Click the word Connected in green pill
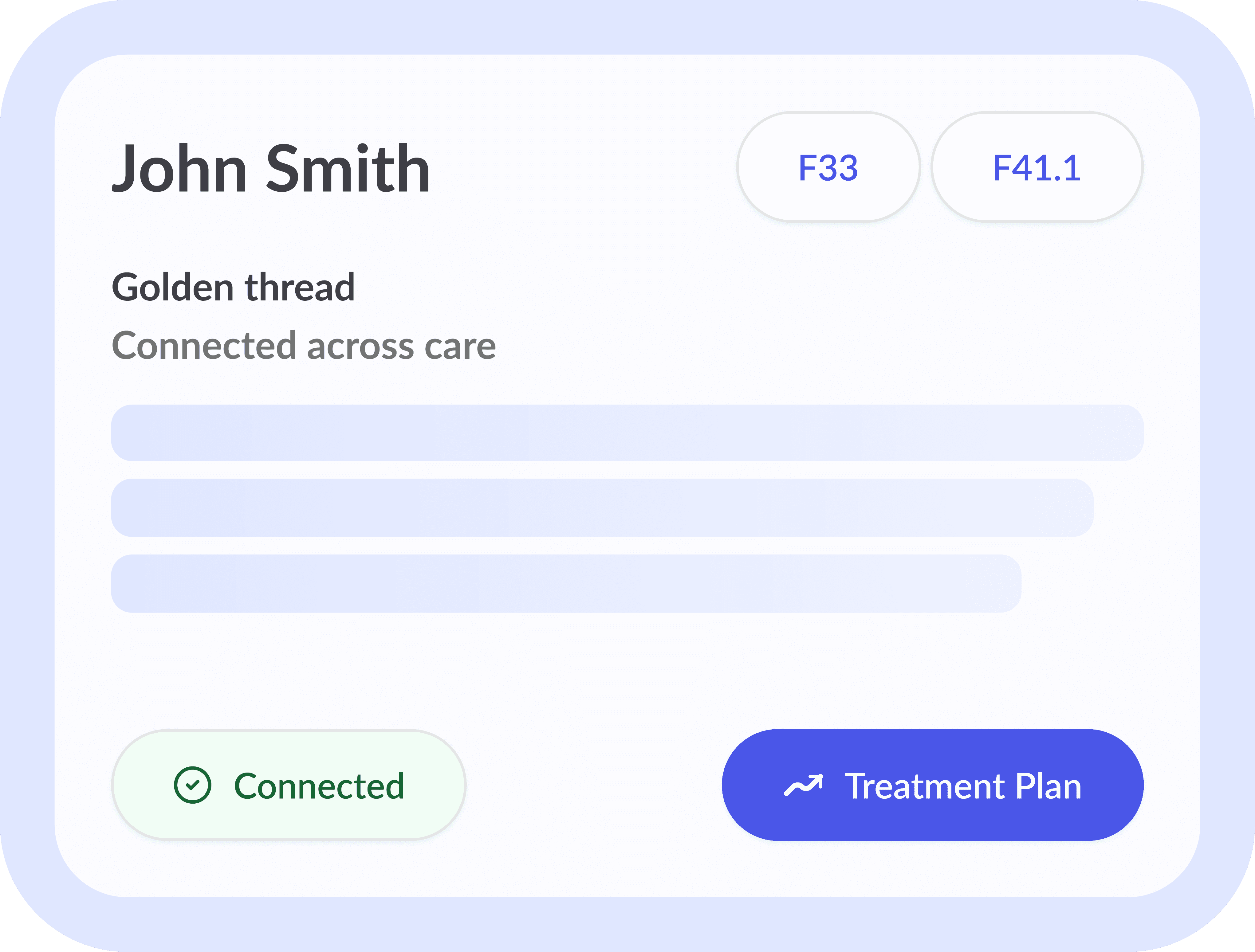The width and height of the screenshot is (1255, 952). tap(319, 786)
